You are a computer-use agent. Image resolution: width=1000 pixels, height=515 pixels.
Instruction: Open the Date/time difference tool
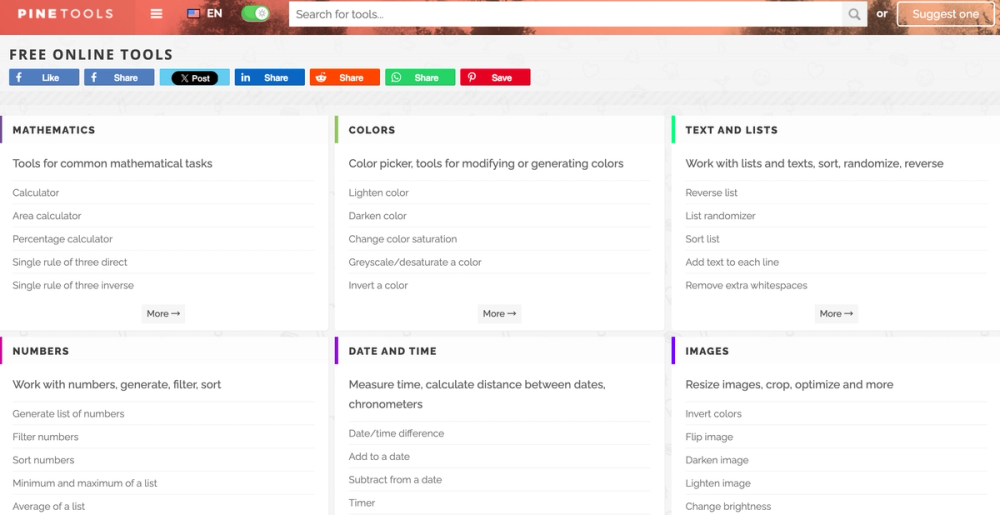click(396, 433)
